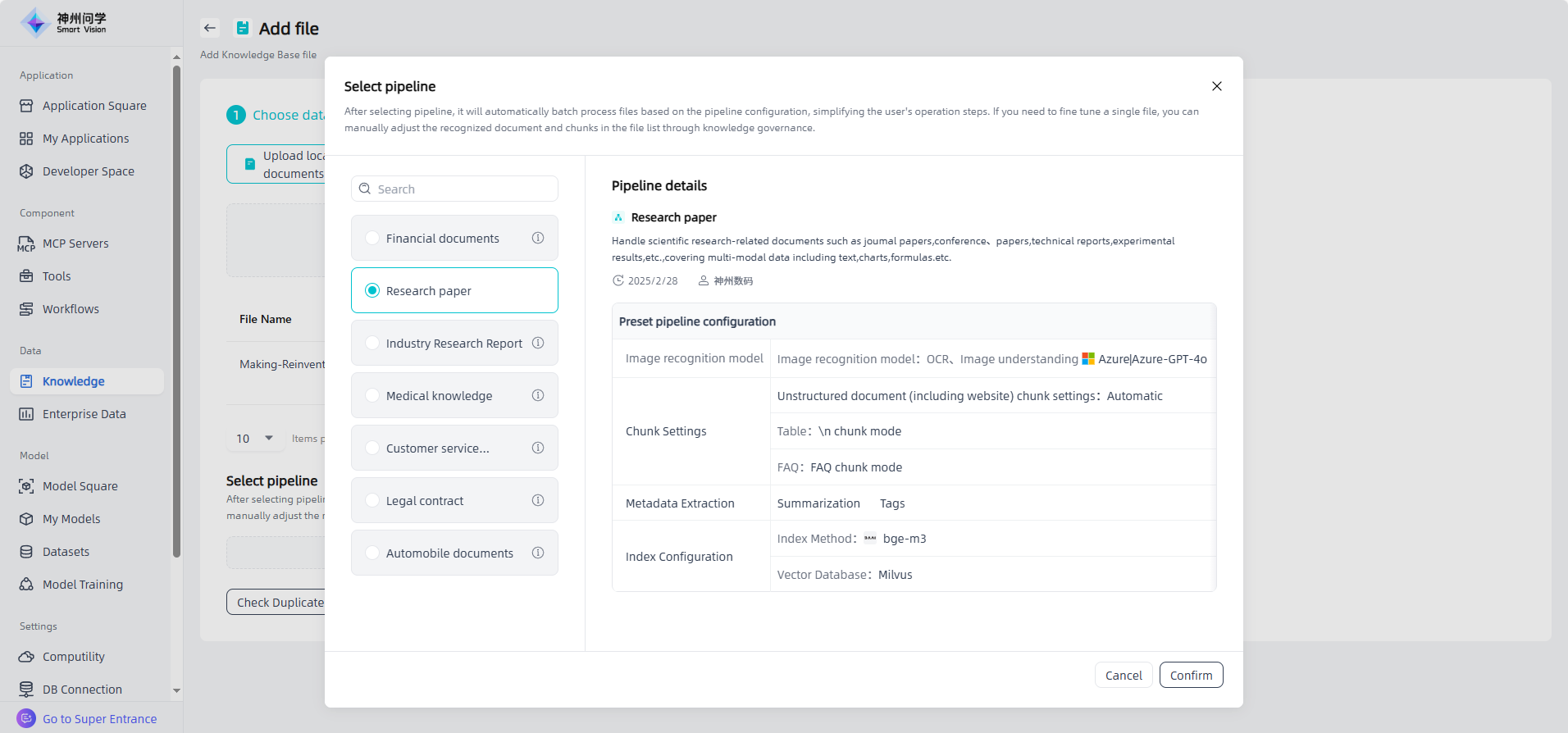The width and height of the screenshot is (1568, 733).
Task: Cancel the pipeline selection
Action: tap(1123, 675)
